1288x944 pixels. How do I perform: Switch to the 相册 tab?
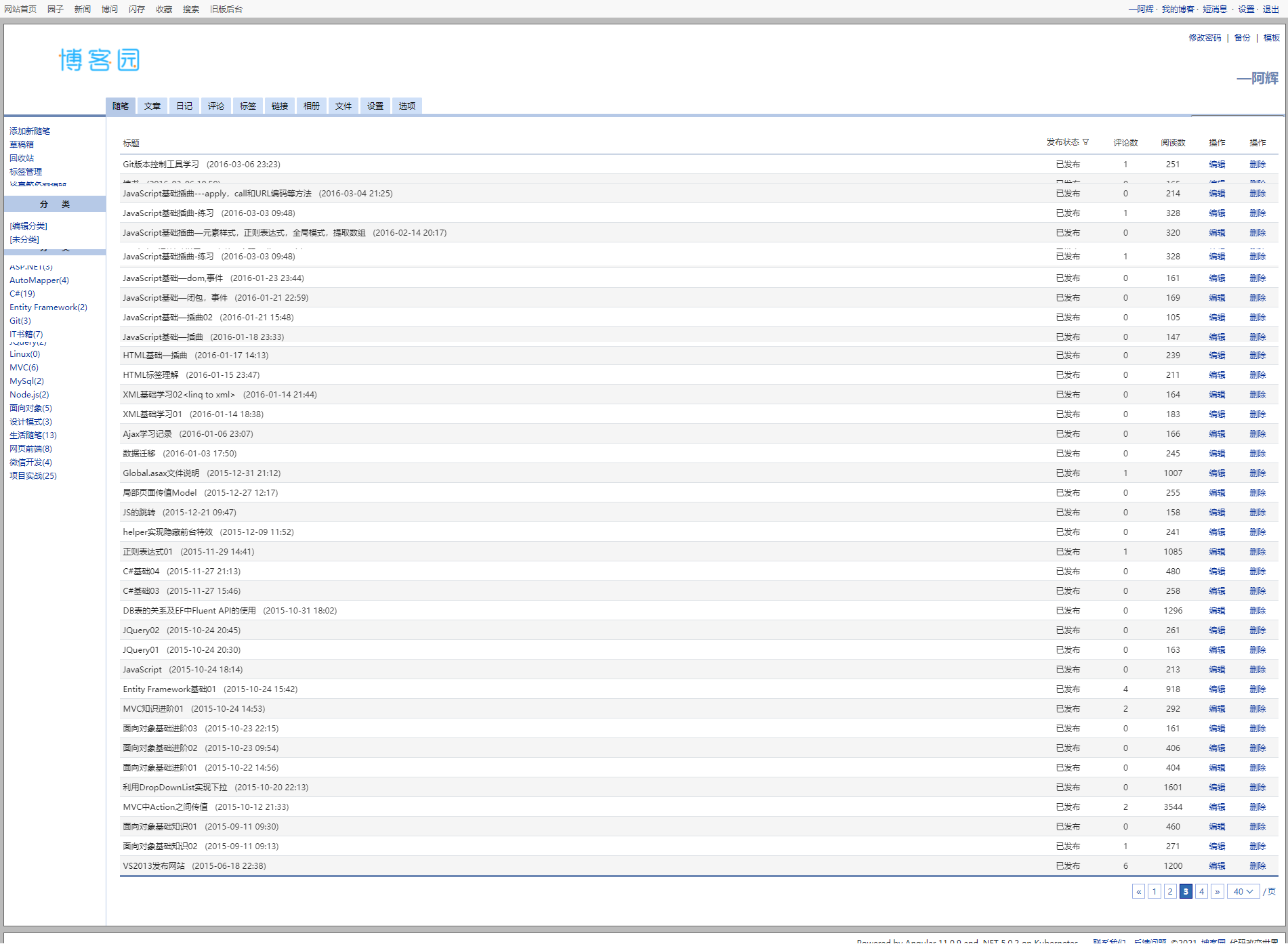312,106
